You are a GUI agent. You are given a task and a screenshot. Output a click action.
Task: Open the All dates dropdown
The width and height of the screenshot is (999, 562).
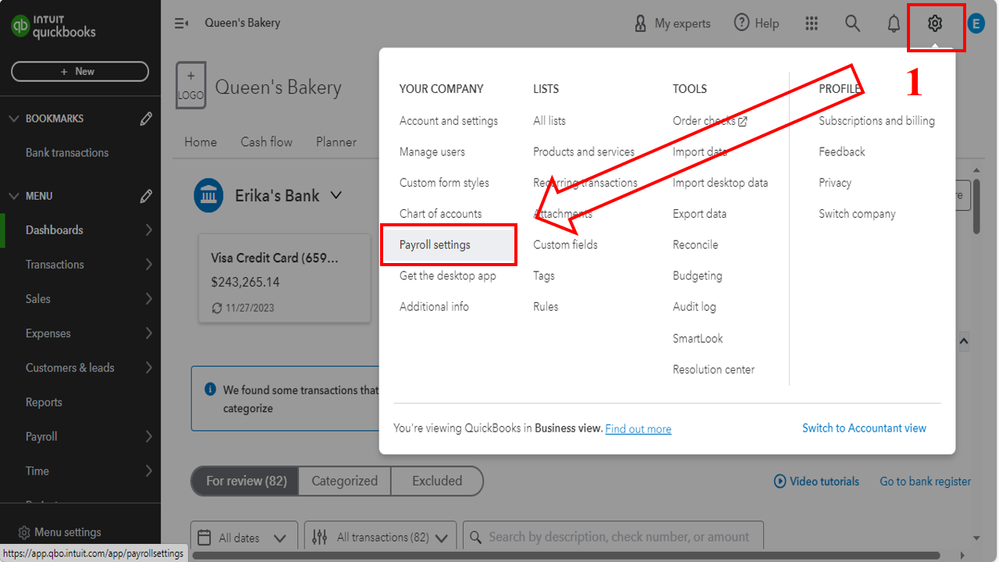point(244,538)
